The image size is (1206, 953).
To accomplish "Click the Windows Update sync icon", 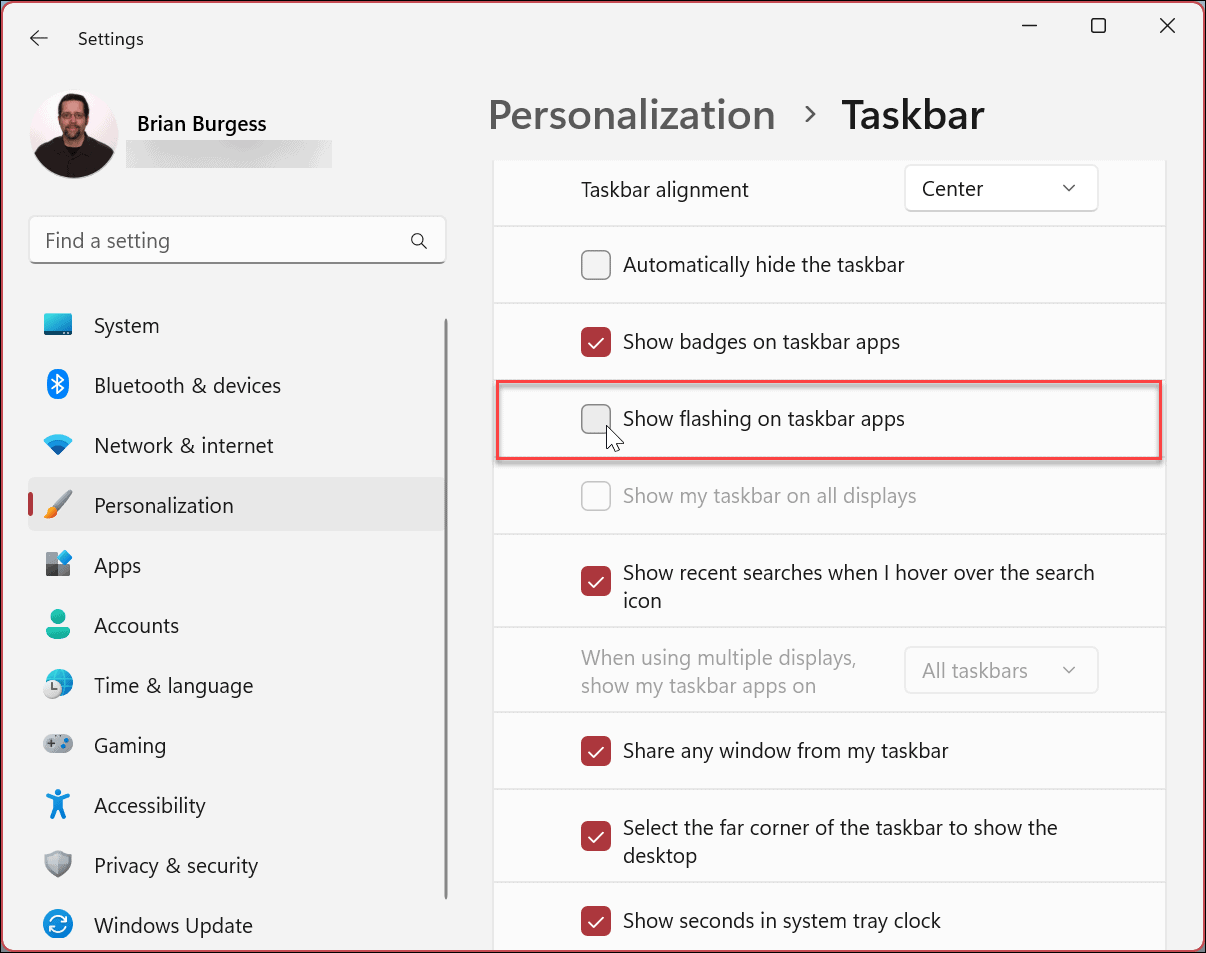I will (x=58, y=925).
